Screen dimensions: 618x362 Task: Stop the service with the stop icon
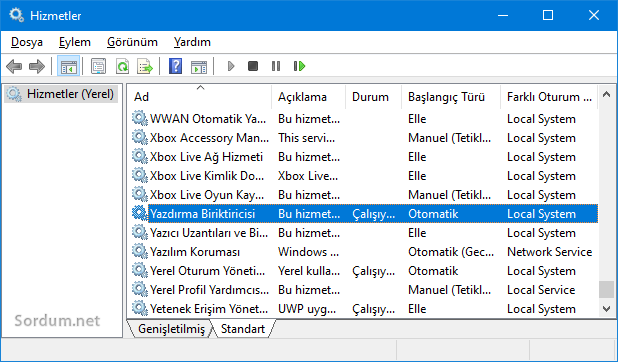(253, 66)
